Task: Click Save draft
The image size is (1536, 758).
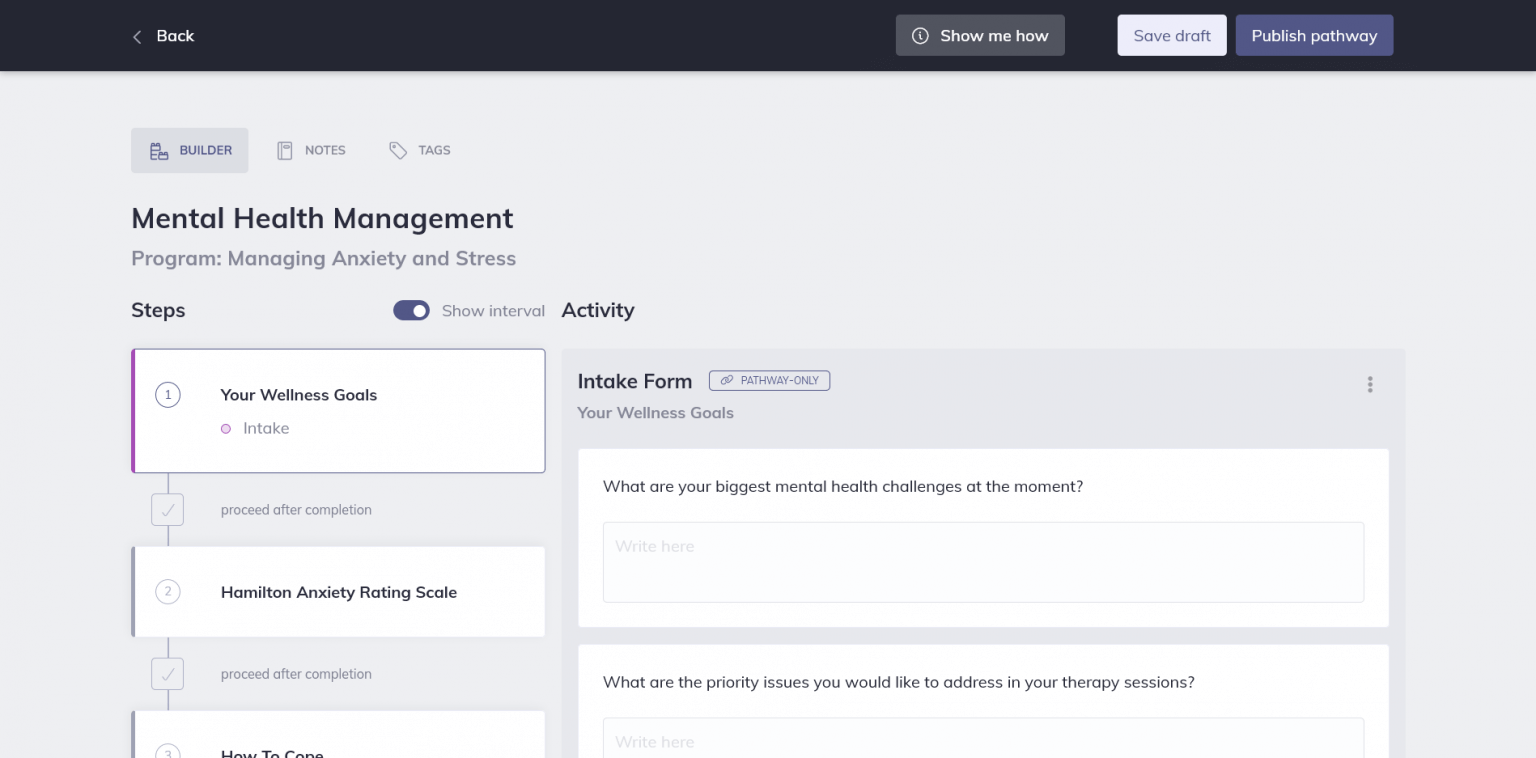Action: tap(1171, 35)
